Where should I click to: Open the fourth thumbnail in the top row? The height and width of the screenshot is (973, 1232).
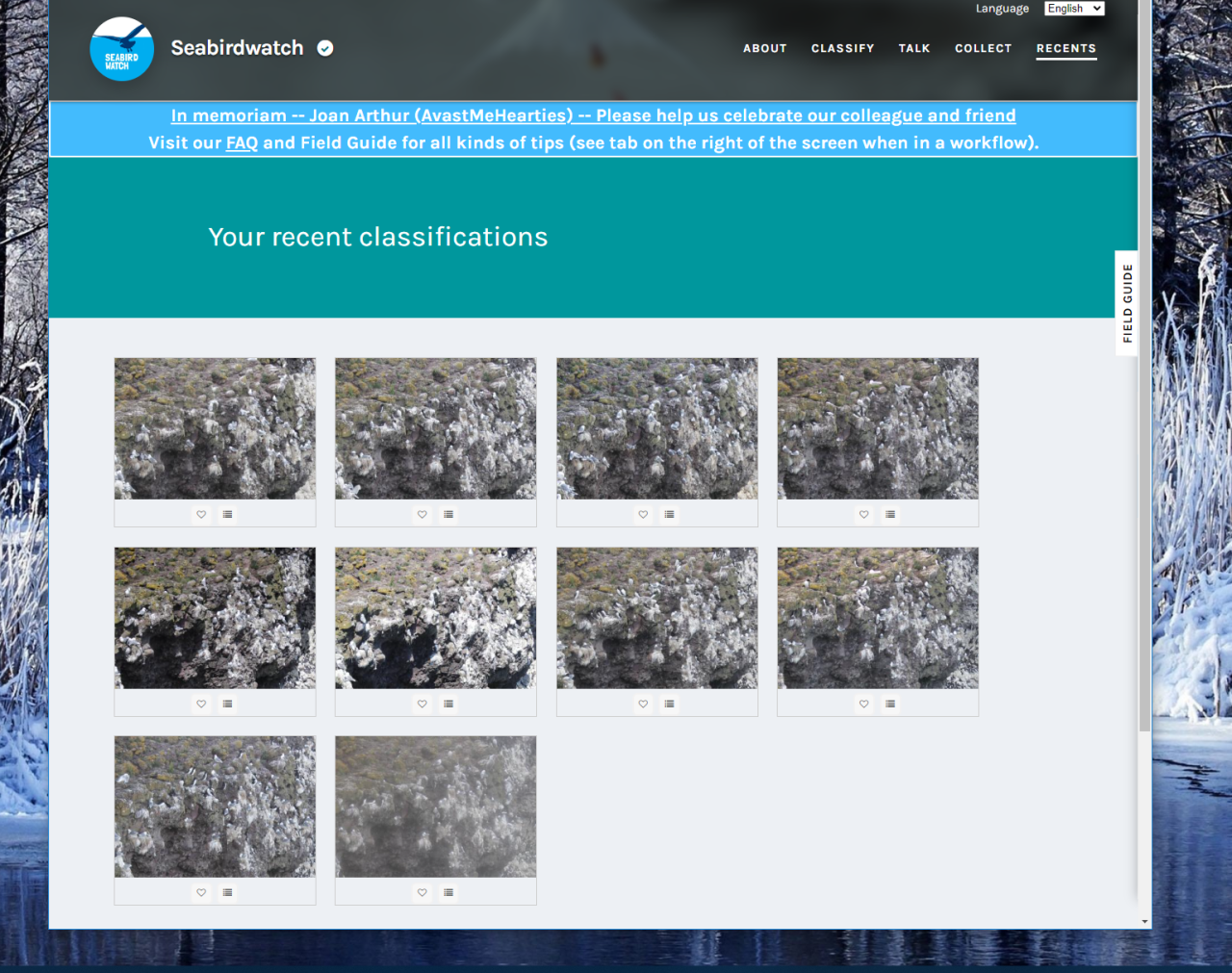click(x=878, y=428)
